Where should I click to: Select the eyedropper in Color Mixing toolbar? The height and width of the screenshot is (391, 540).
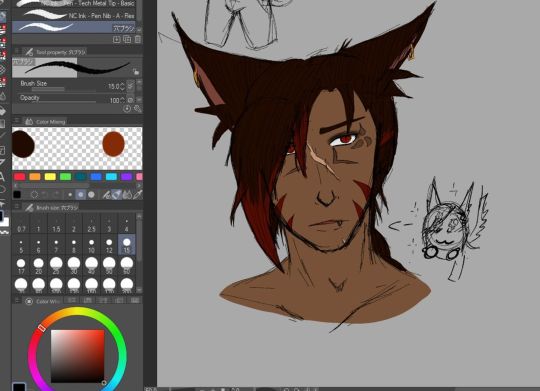[137, 195]
